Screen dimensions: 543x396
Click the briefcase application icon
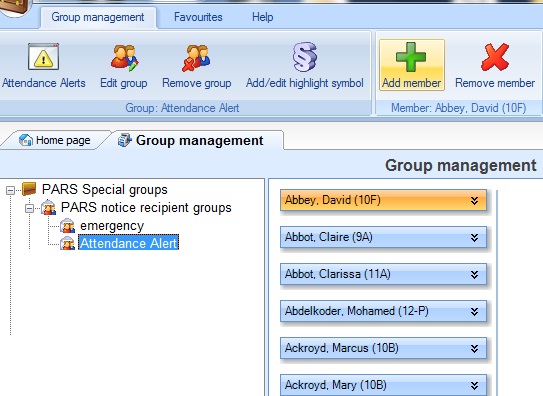(14, 7)
